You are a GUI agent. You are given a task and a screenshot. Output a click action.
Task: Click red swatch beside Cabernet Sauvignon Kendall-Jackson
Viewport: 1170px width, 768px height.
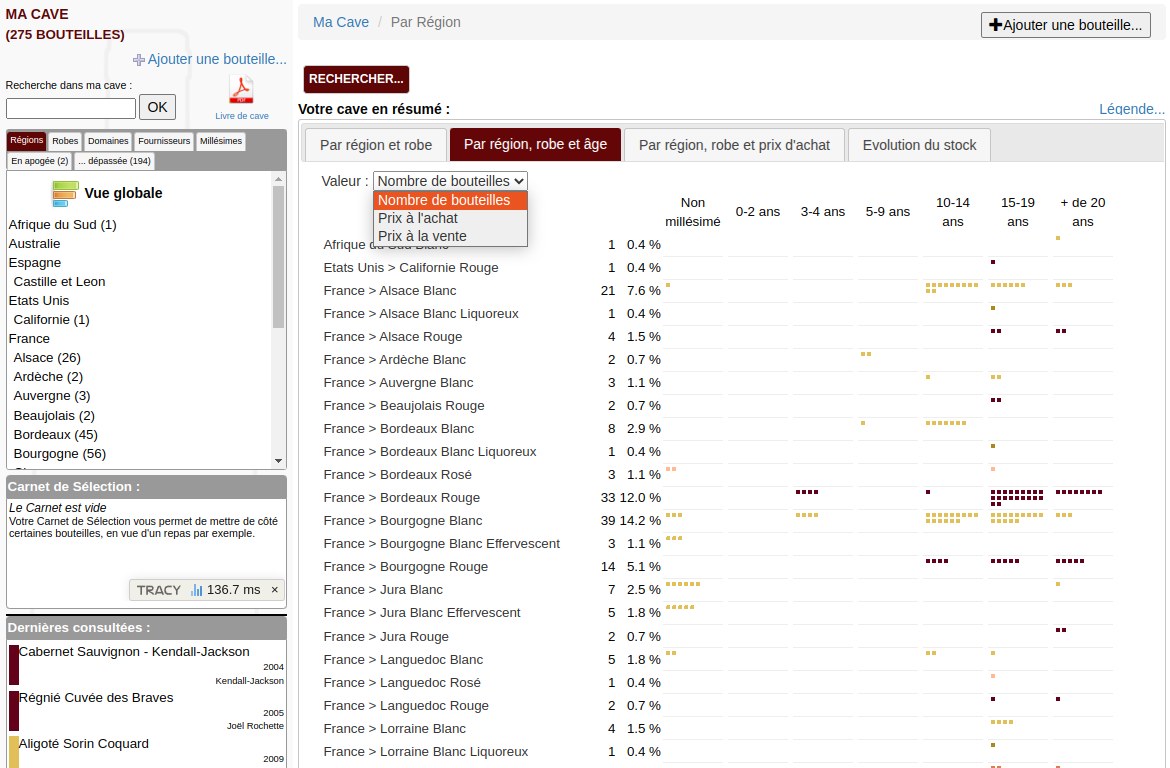(13, 665)
